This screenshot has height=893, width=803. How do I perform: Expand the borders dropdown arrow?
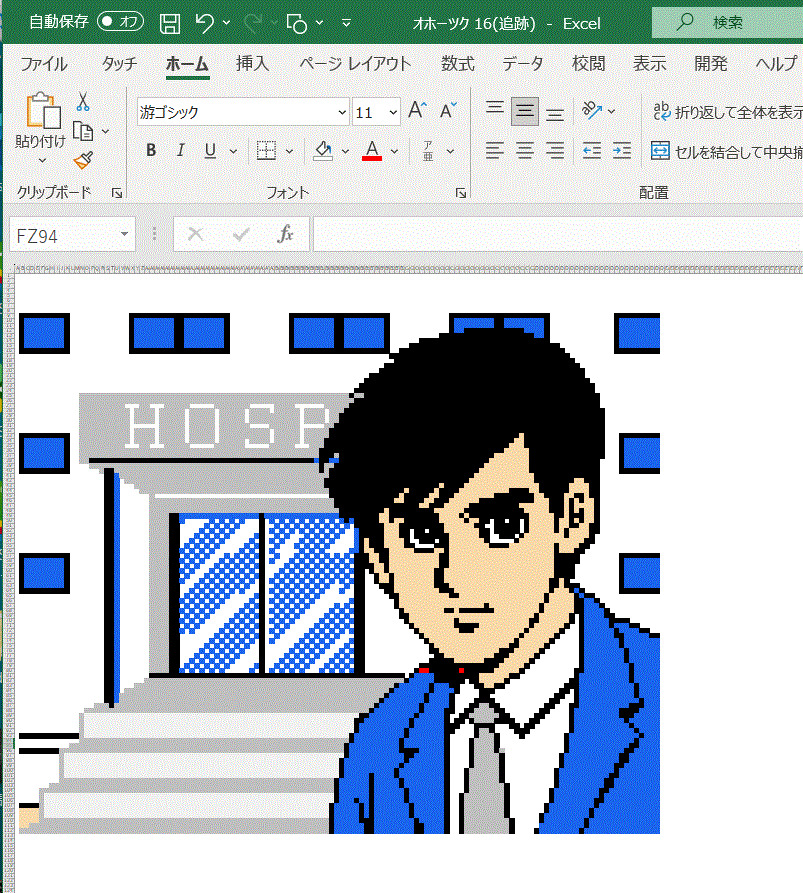[x=289, y=151]
